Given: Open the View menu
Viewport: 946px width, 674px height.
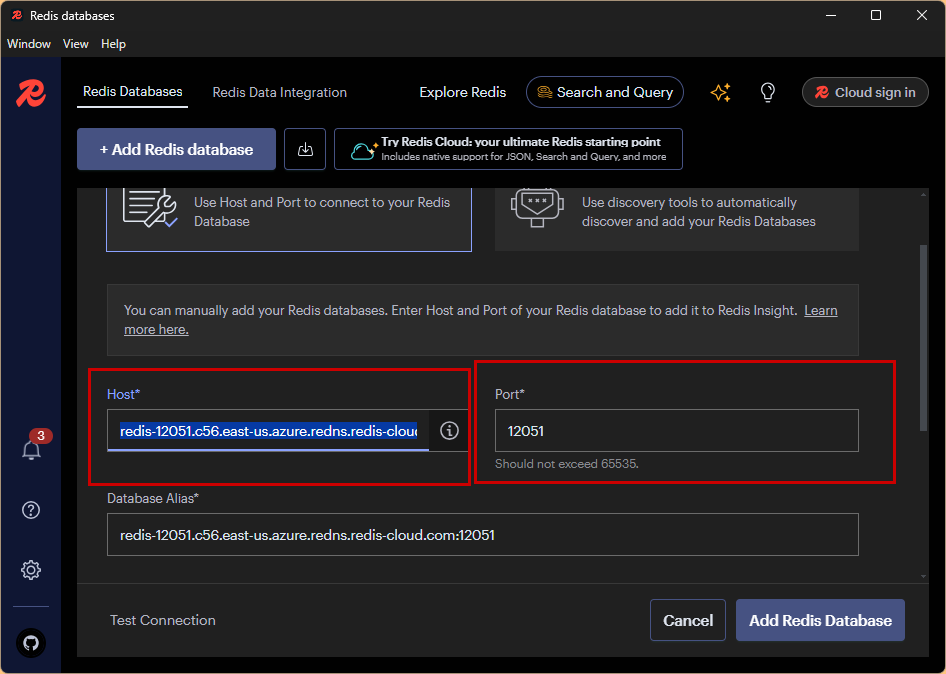Looking at the screenshot, I should (75, 44).
